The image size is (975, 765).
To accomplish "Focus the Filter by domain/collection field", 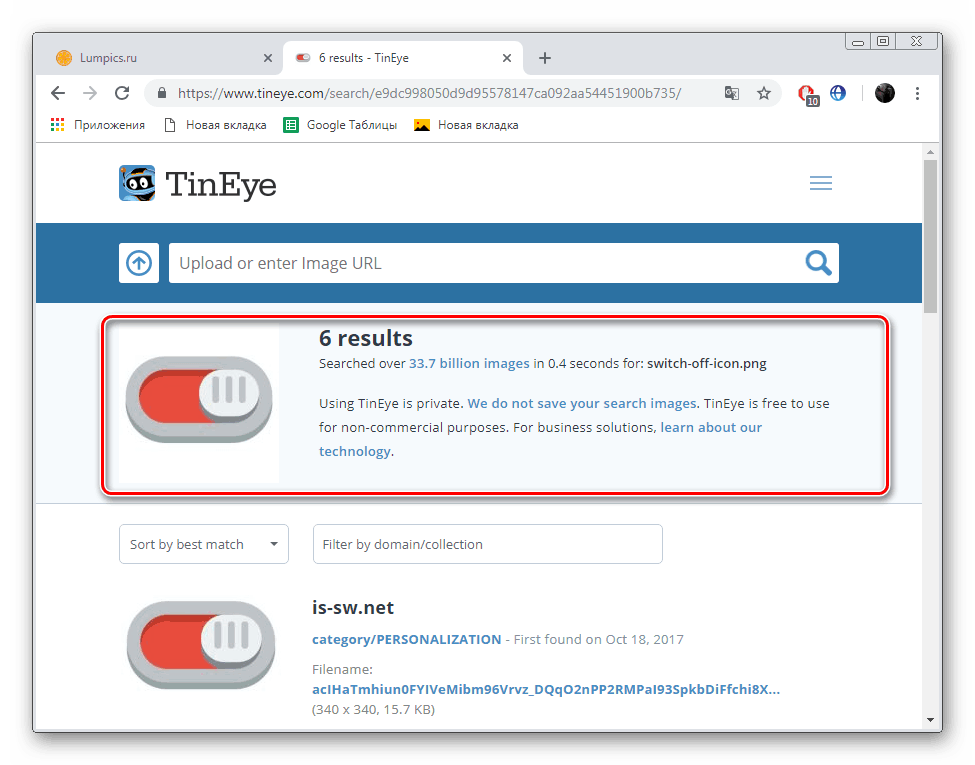I will [x=488, y=544].
